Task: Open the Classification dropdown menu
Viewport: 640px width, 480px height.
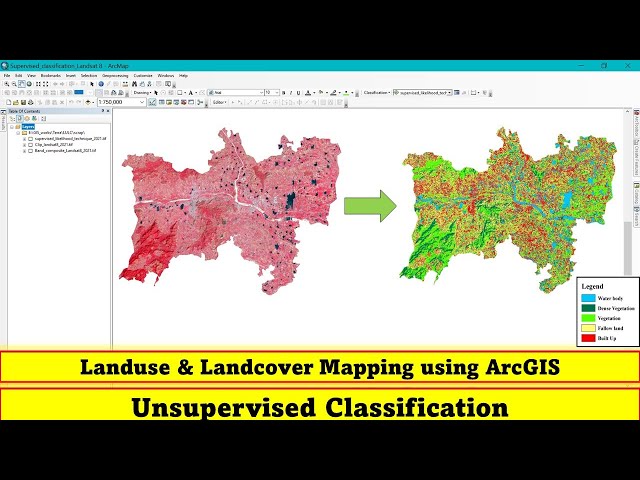Action: point(377,93)
